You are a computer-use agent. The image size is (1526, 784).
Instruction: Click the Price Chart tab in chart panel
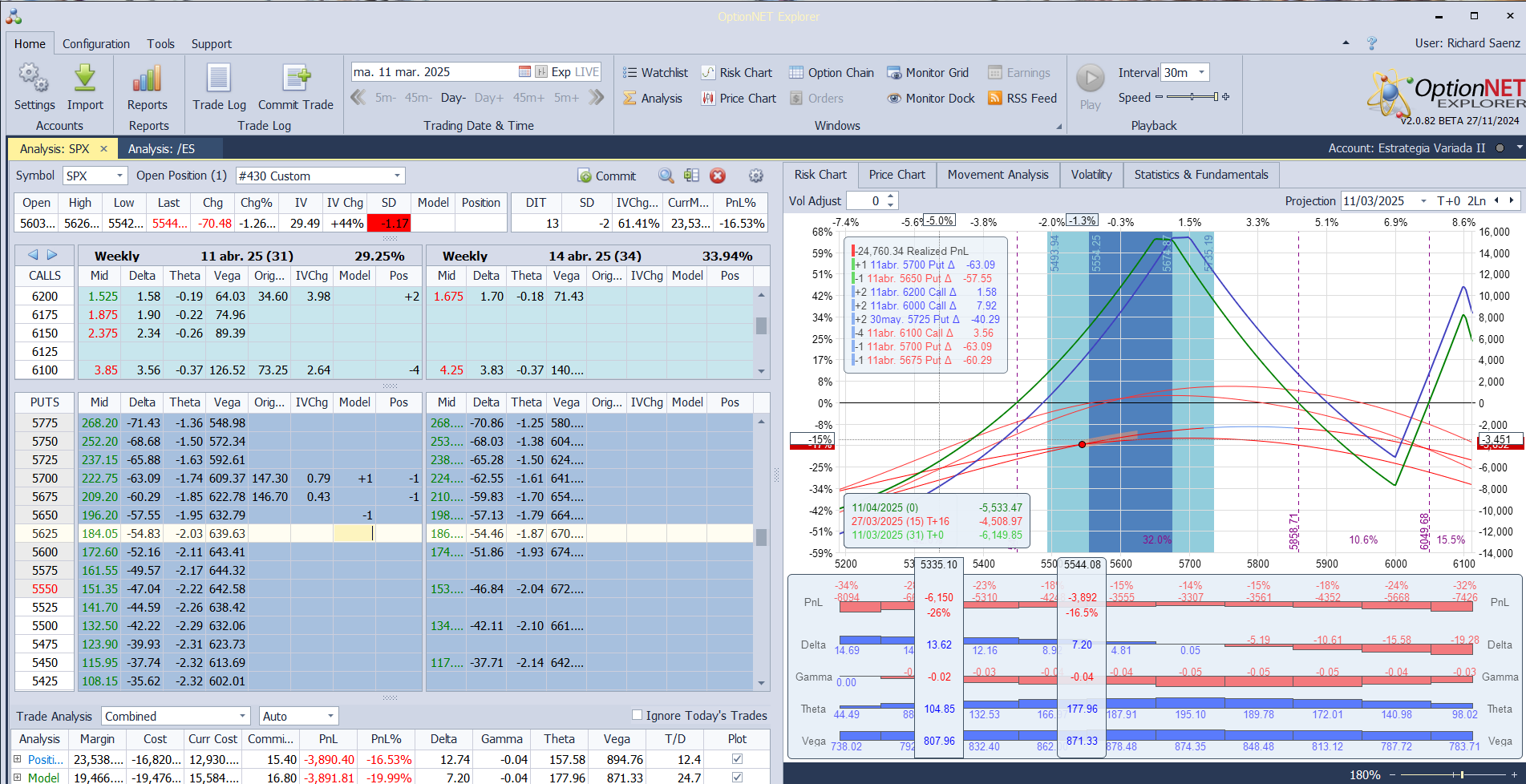pyautogui.click(x=897, y=175)
